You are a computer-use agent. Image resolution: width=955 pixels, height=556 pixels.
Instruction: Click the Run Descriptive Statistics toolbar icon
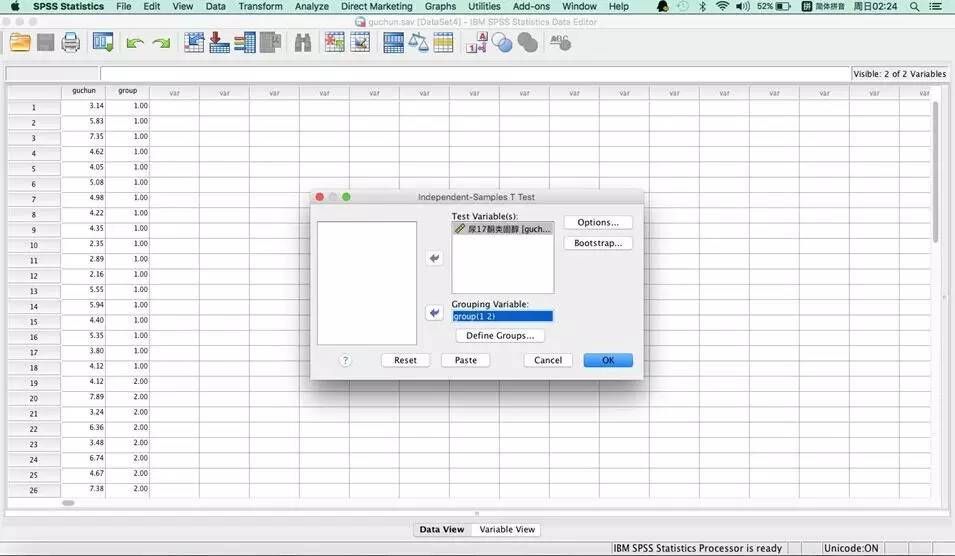click(x=270, y=43)
